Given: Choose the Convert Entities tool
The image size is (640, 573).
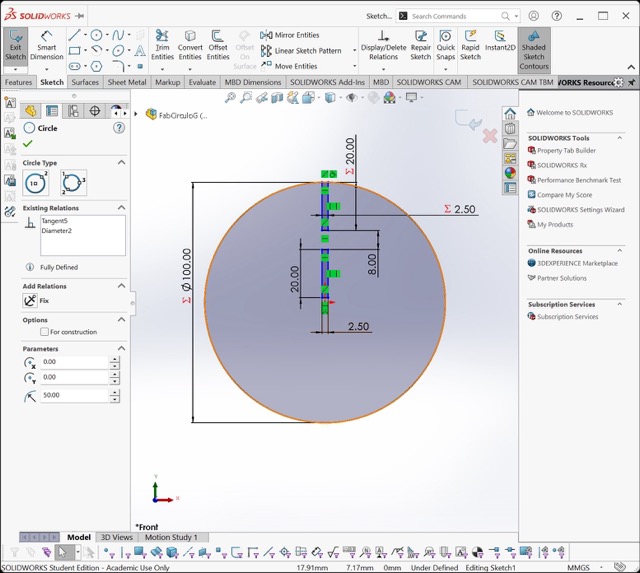Looking at the screenshot, I should coord(190,47).
